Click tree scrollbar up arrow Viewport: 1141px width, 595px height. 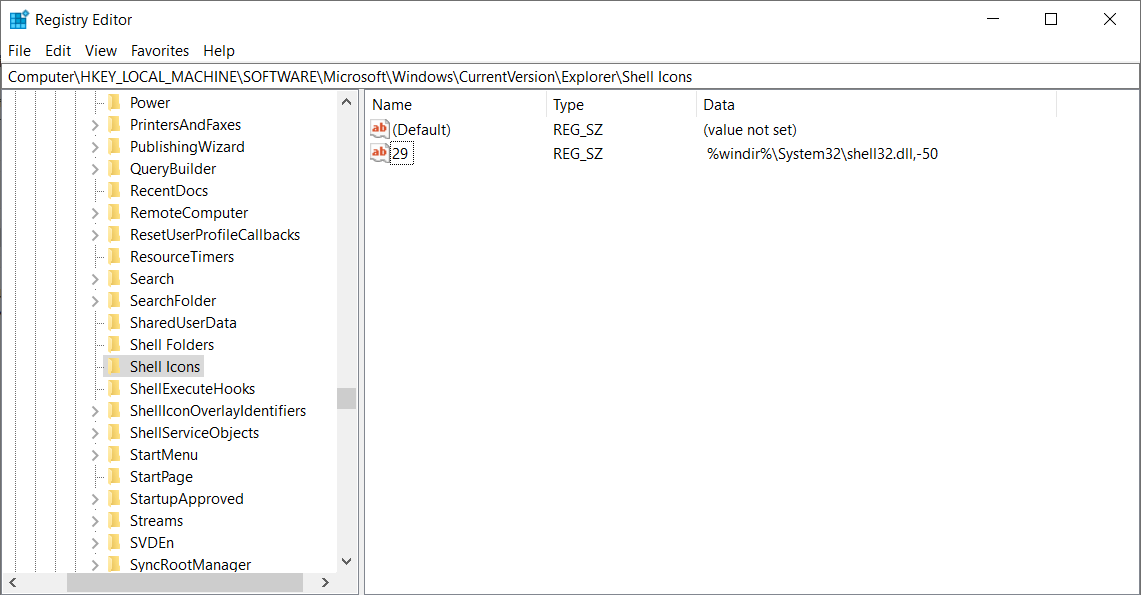coord(346,103)
